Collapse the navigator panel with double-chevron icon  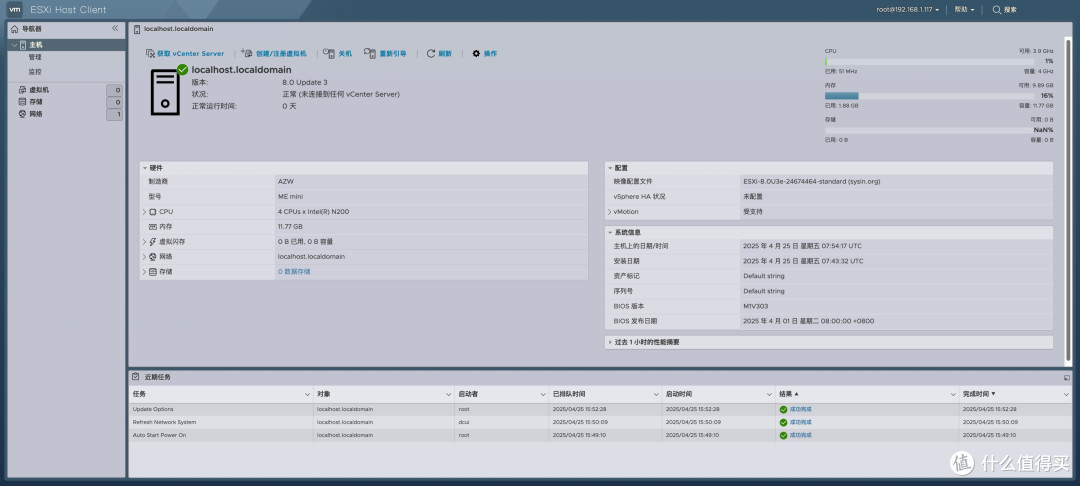[115, 28]
